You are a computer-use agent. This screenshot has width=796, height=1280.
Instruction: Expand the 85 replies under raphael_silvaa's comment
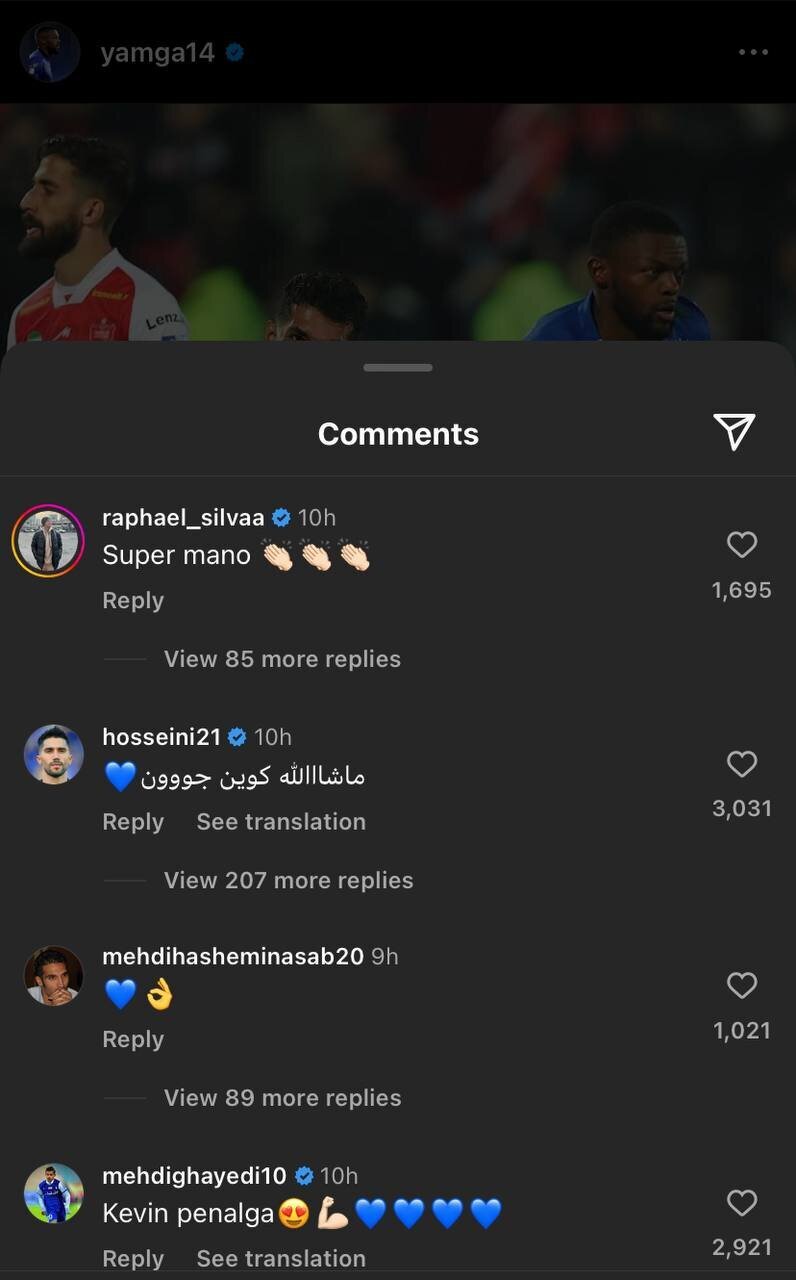281,658
